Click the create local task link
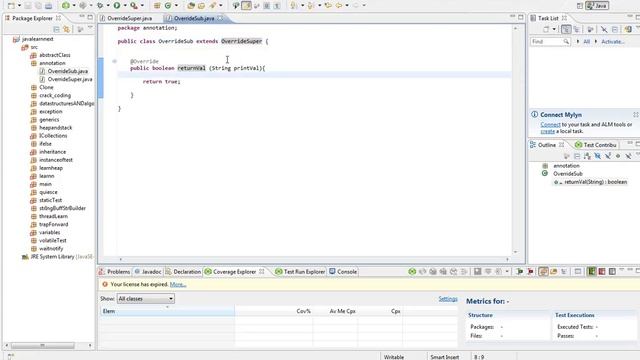640x360 pixels. [547, 131]
